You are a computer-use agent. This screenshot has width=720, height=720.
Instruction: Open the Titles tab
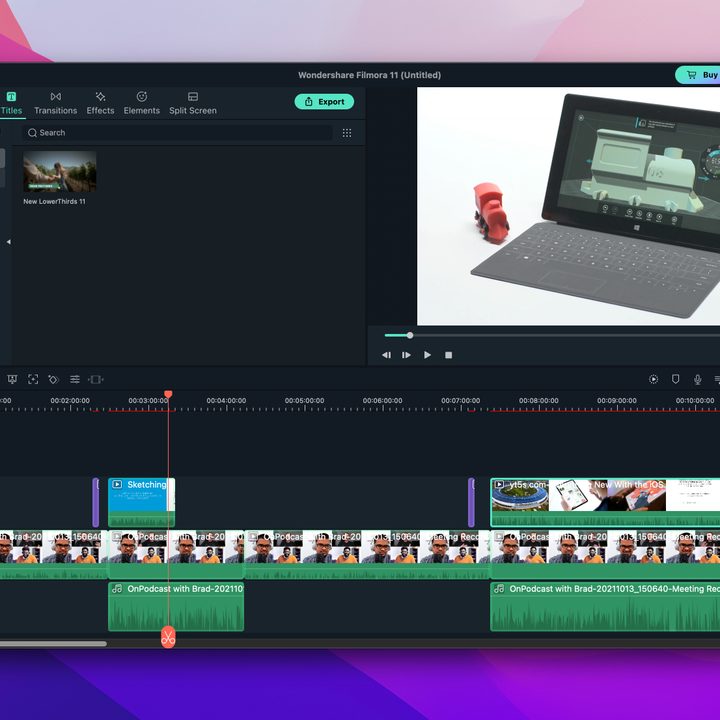pos(11,103)
